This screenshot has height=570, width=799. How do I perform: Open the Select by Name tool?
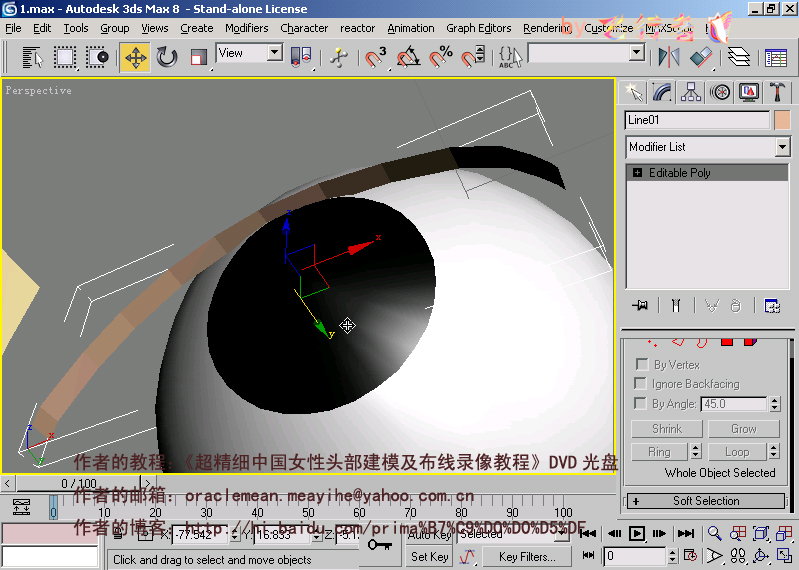point(33,57)
